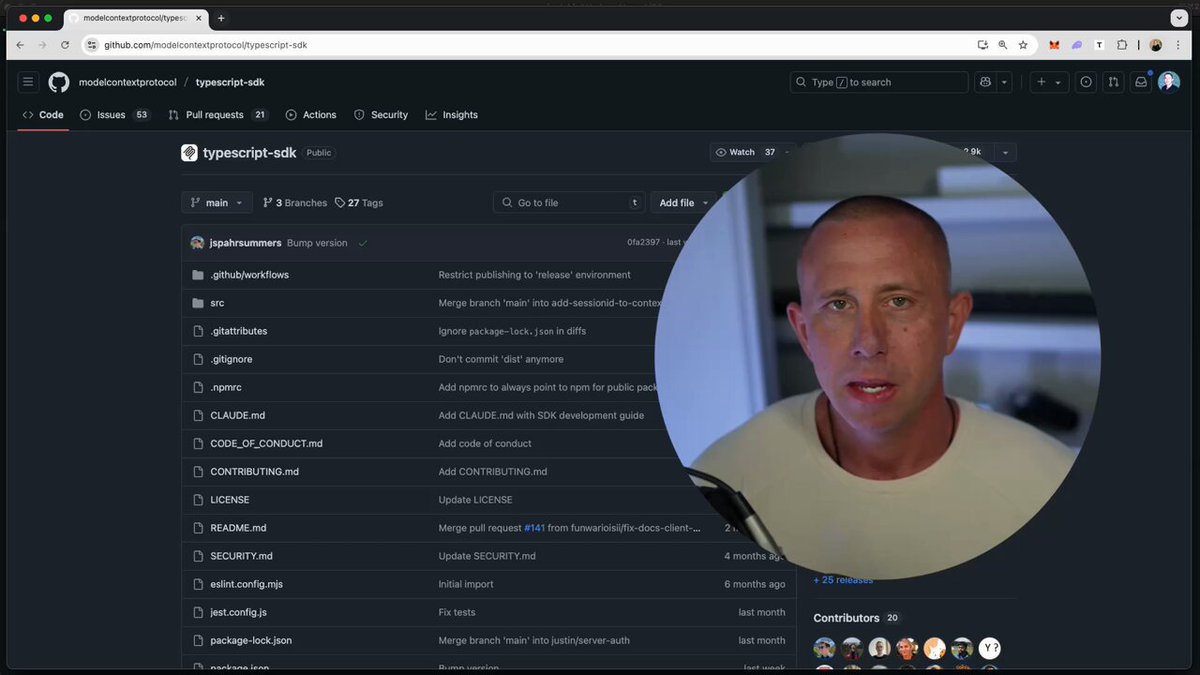Bookmark this page with the star icon
The image size is (1200, 675).
tap(1023, 45)
